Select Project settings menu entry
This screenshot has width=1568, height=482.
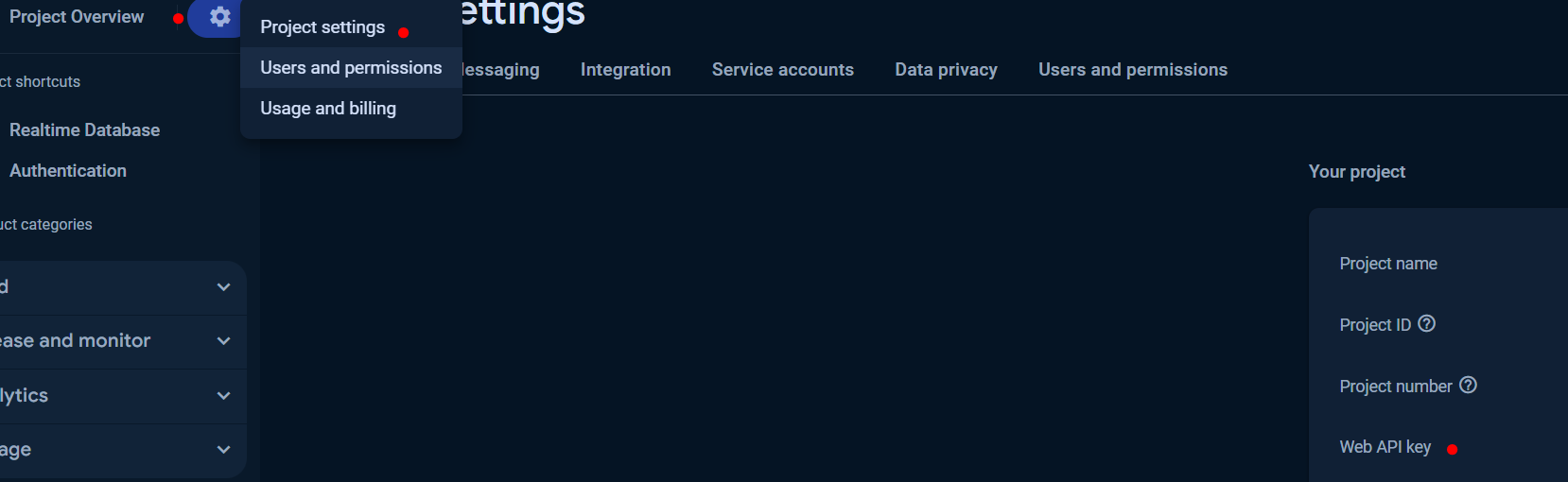coord(322,27)
